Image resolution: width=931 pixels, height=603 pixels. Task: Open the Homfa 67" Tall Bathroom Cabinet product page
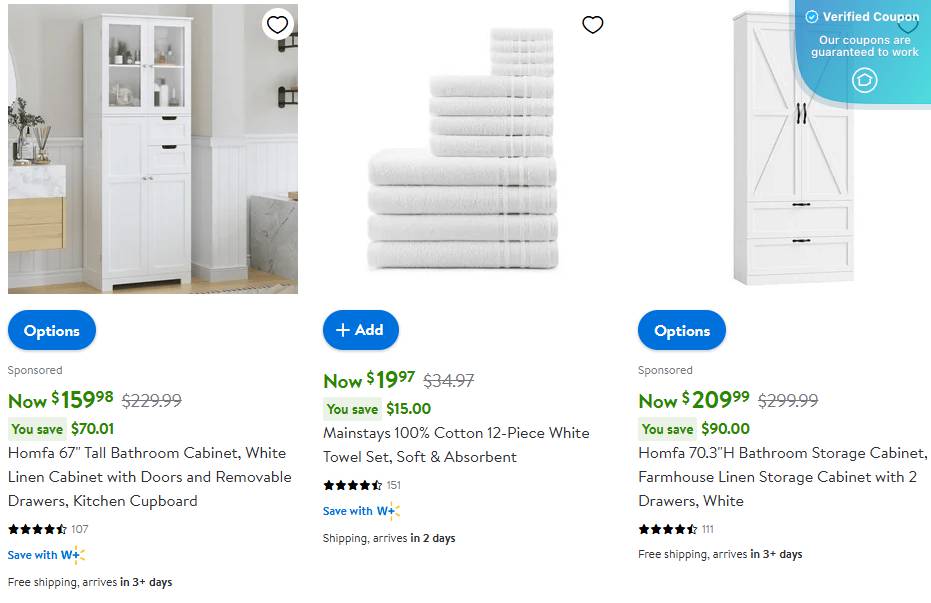click(147, 477)
